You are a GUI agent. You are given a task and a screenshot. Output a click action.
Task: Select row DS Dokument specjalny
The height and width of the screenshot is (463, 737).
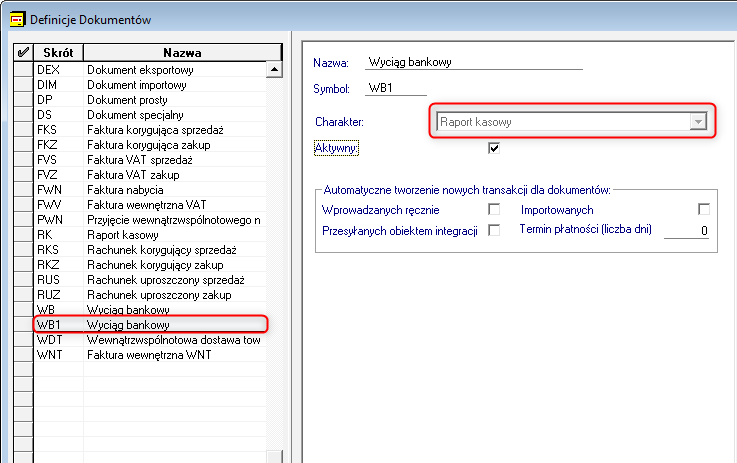(x=150, y=115)
